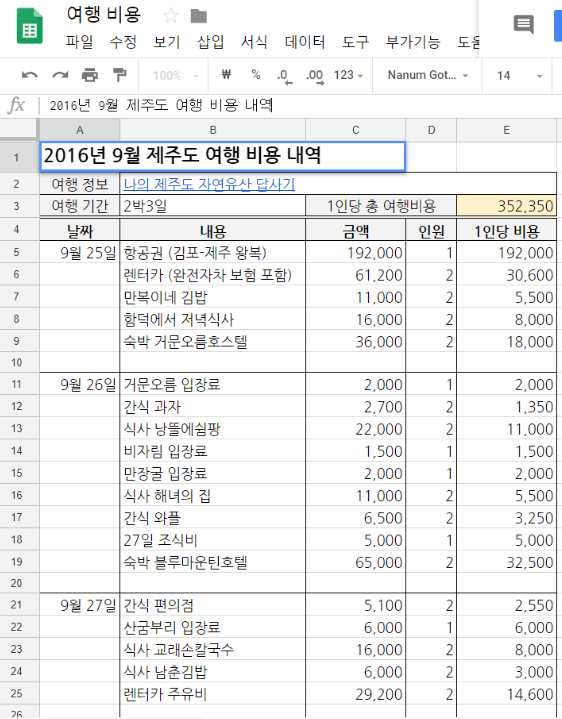Viewport: 562px width, 719px height.
Task: Select the 인원 header cell
Action: click(431, 231)
